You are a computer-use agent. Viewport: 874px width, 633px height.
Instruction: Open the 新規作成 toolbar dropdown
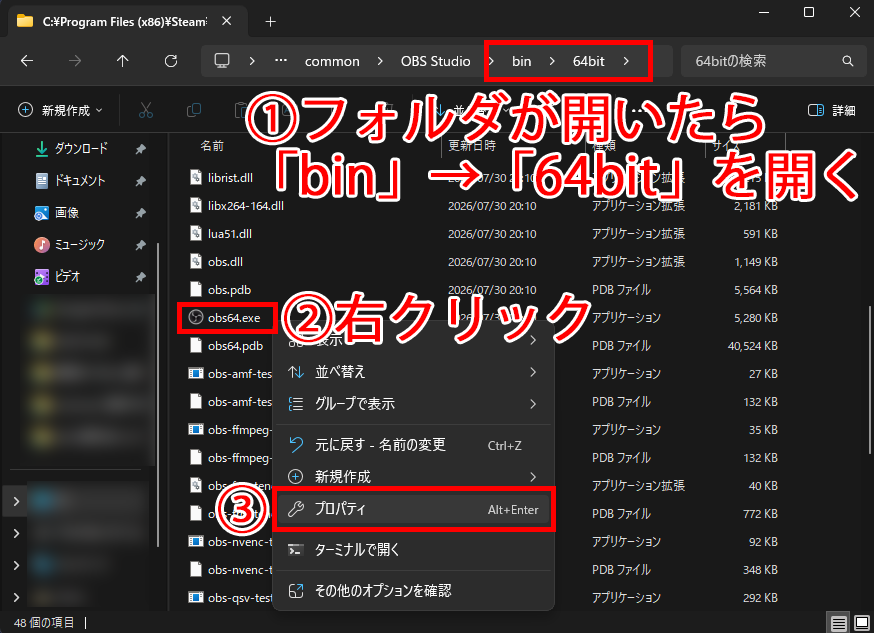point(60,110)
